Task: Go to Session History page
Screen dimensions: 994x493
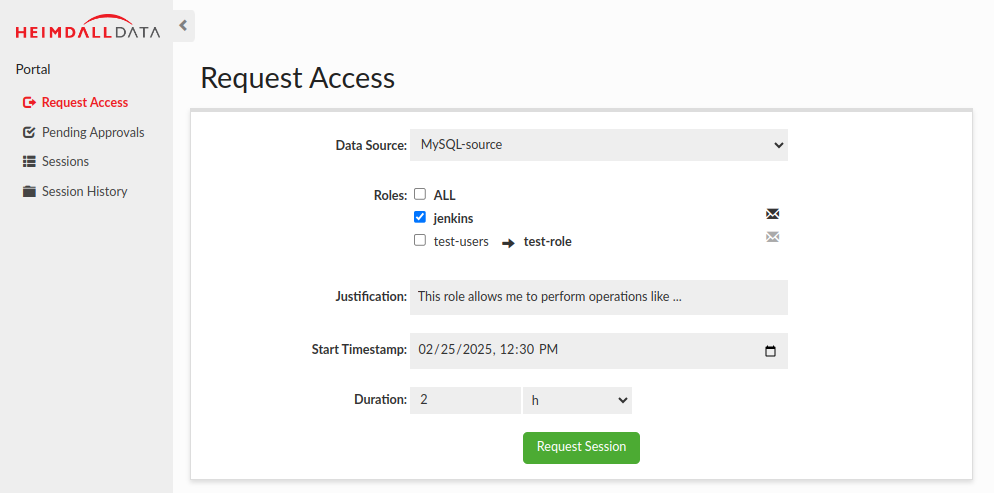Action: tap(84, 191)
